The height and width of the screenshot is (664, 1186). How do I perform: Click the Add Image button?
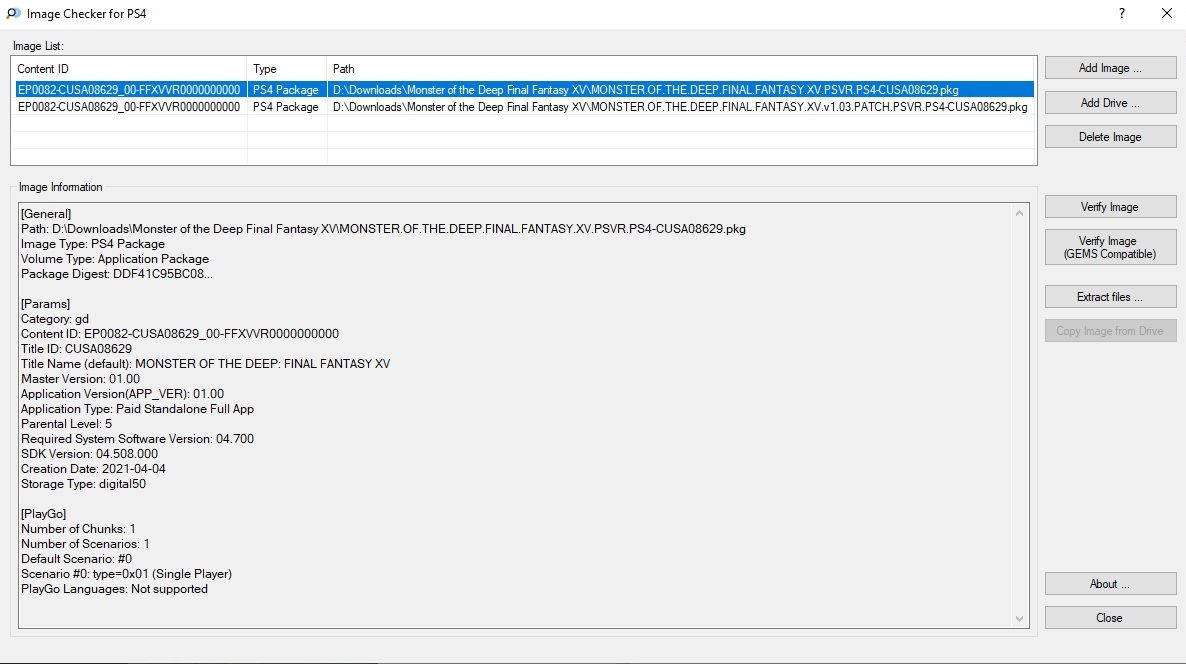coord(1110,68)
